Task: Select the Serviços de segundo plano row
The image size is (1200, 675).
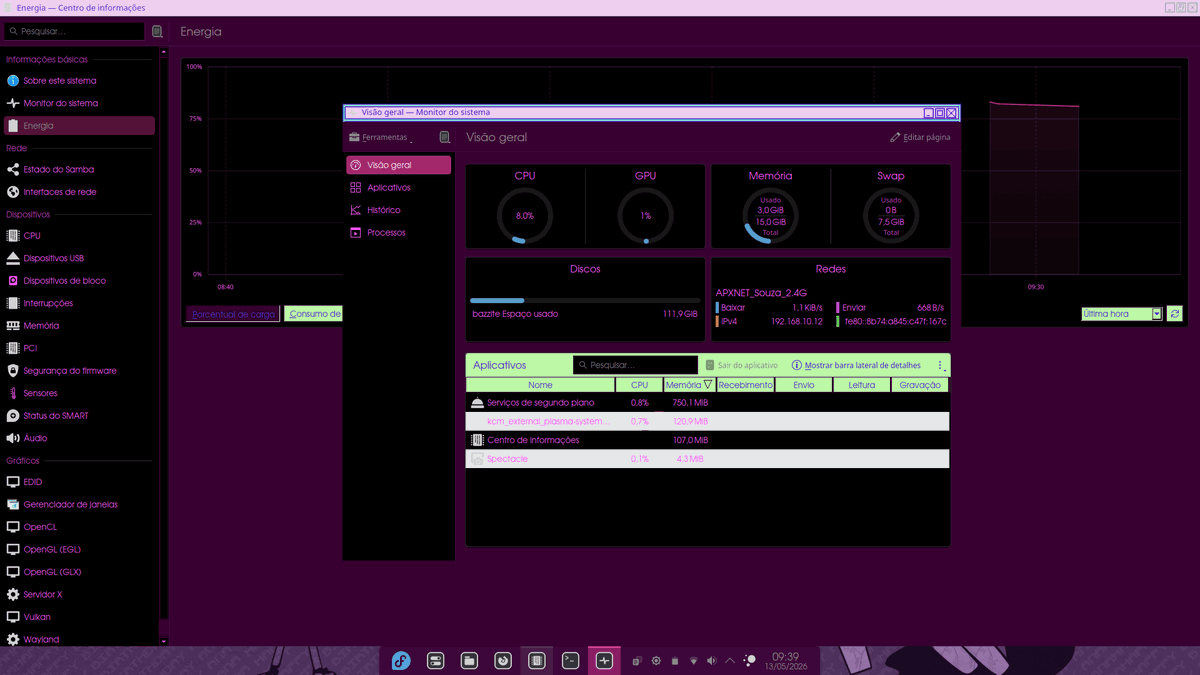Action: [707, 403]
